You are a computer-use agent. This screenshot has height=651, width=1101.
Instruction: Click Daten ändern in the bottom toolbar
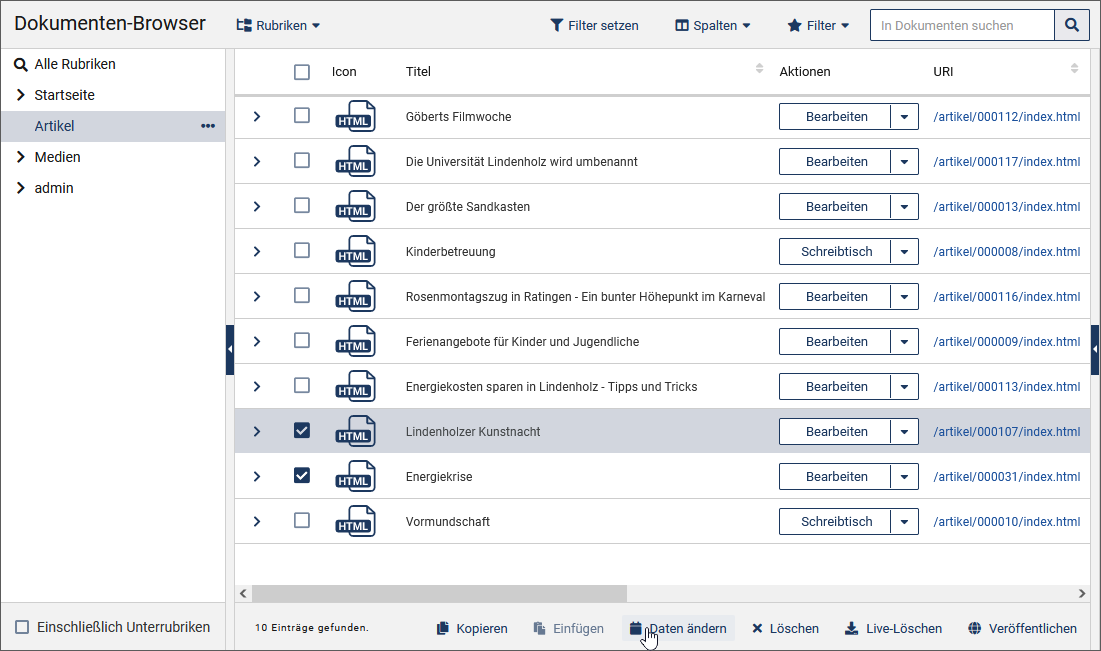(678, 629)
